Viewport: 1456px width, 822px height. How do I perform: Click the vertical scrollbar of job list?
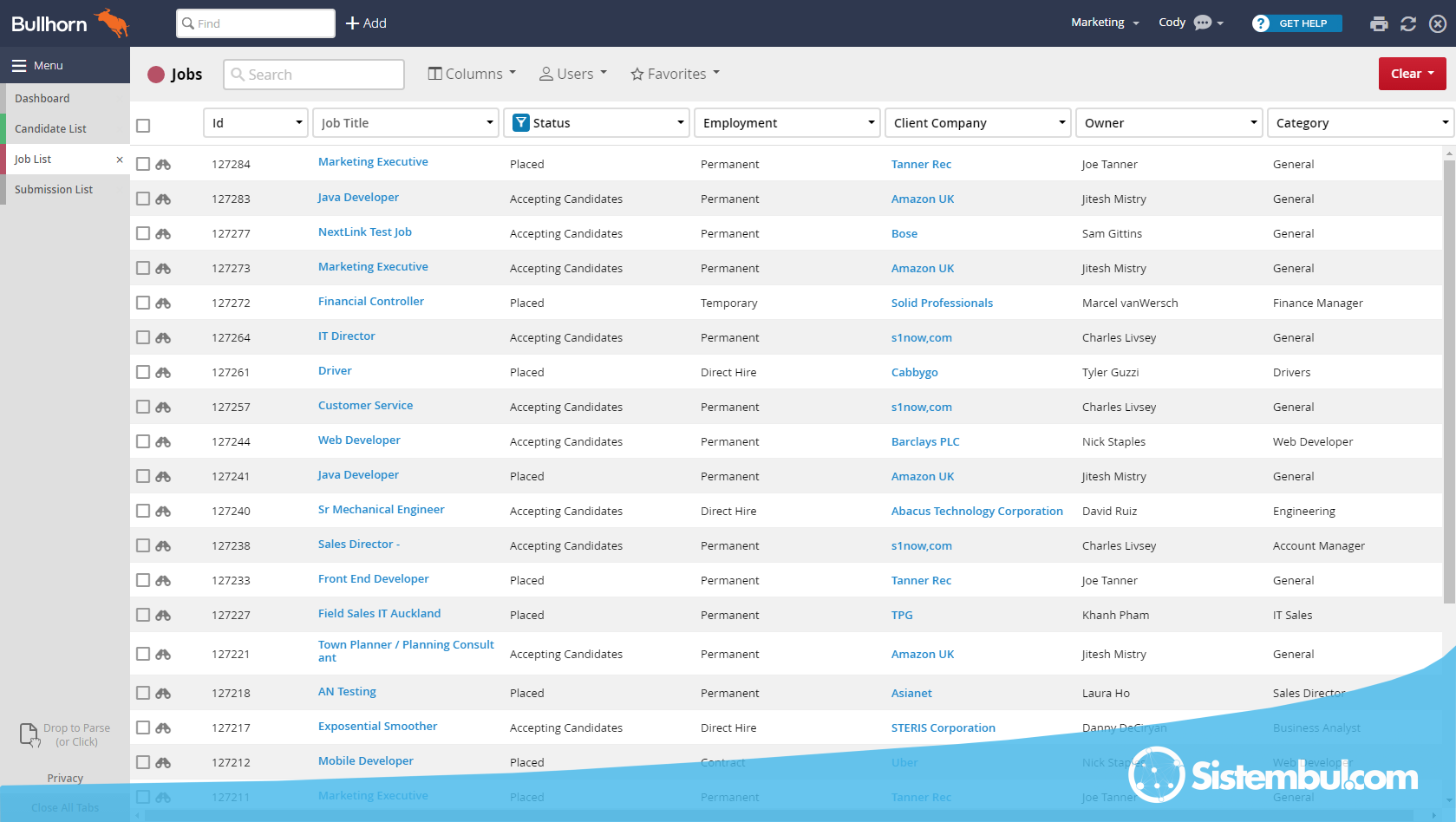click(1448, 382)
